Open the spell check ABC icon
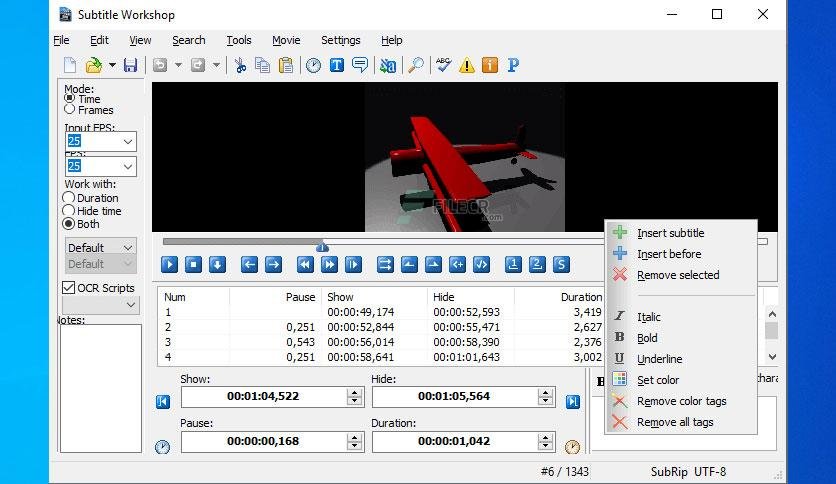The width and height of the screenshot is (836, 484). tap(443, 65)
